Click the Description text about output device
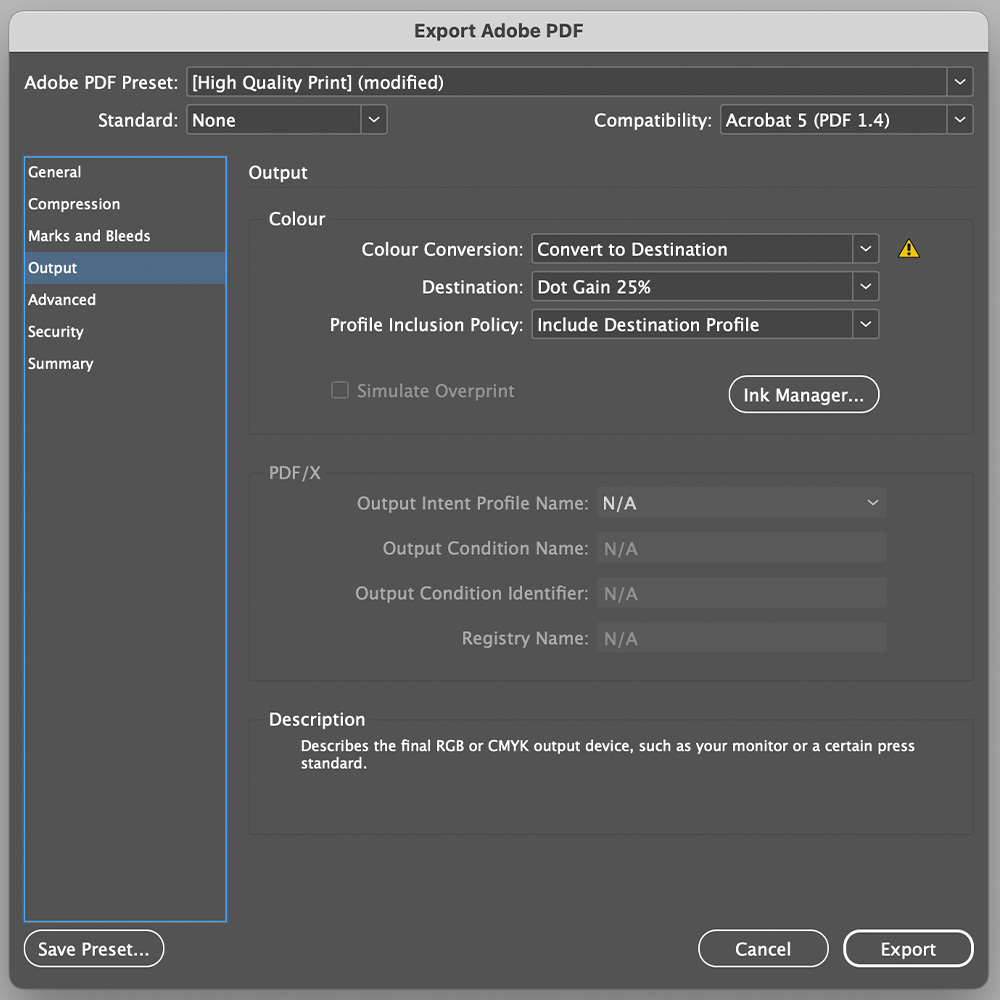The height and width of the screenshot is (1000, 1000). point(607,754)
